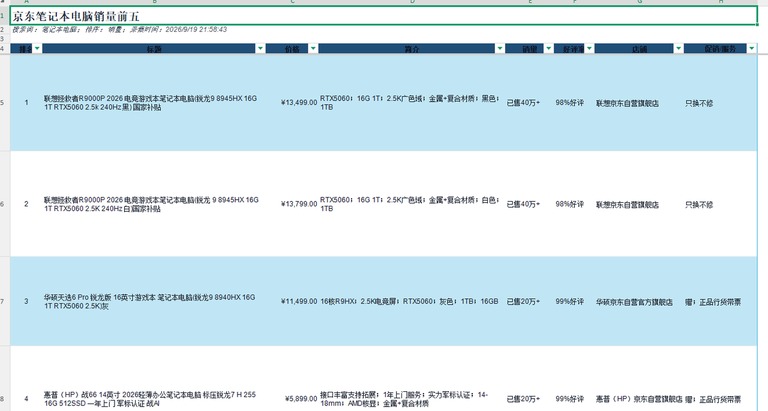Open the 排名 column filter dropdown
The height and width of the screenshot is (411, 768).
[x=37, y=48]
